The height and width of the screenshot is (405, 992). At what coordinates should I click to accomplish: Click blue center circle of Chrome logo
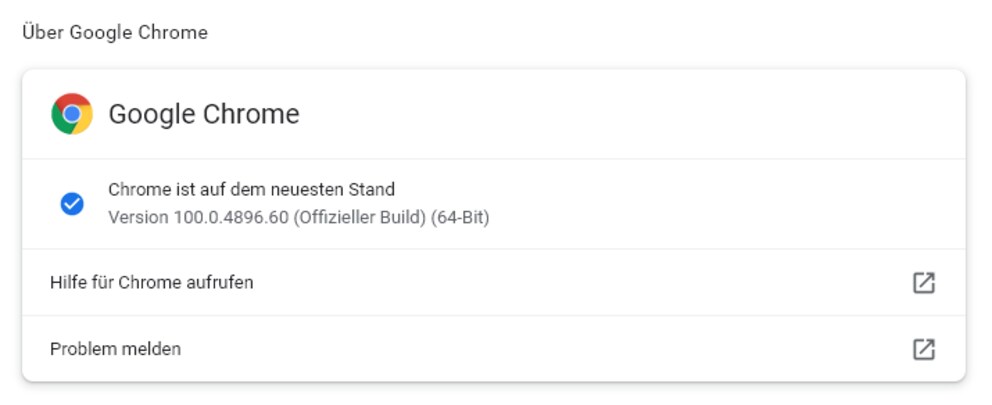pos(72,114)
